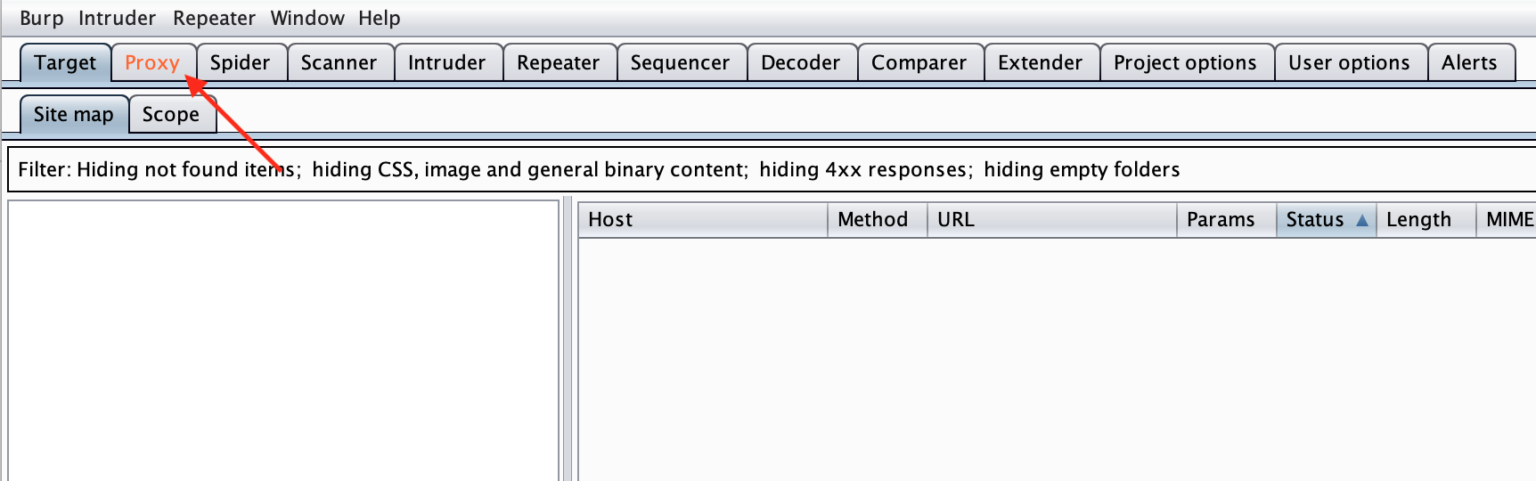
Task: Switch to the Proxy tab
Action: click(x=152, y=62)
